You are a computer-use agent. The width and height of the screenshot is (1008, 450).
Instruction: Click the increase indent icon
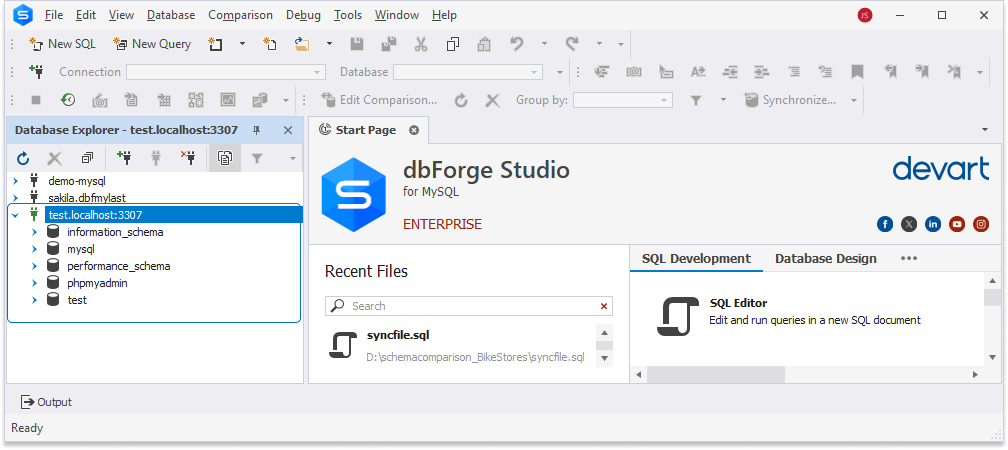tap(762, 72)
